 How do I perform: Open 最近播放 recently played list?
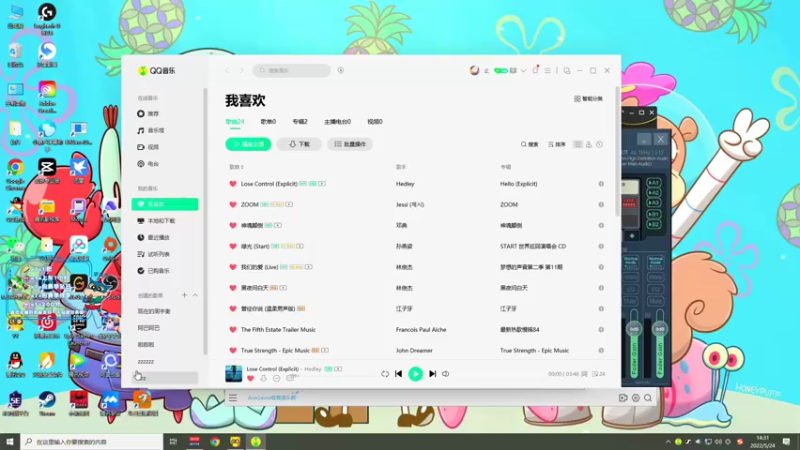tap(153, 237)
